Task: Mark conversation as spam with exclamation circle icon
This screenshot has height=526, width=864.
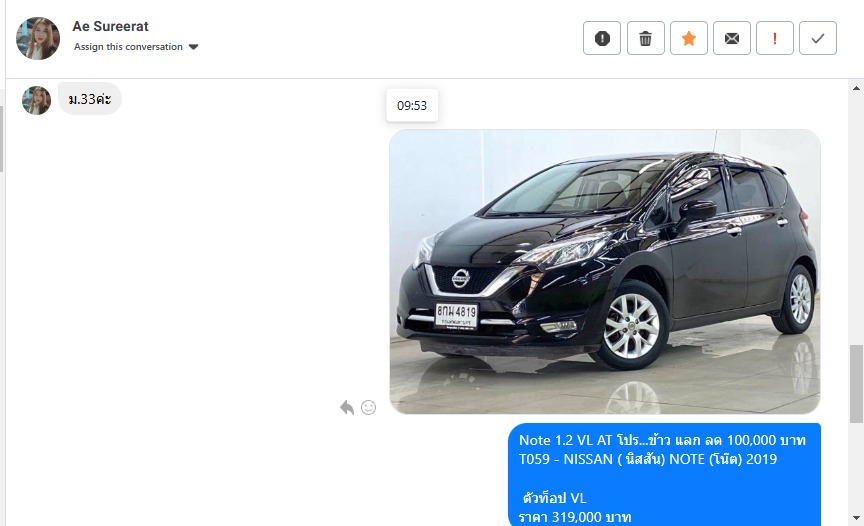Action: point(602,38)
